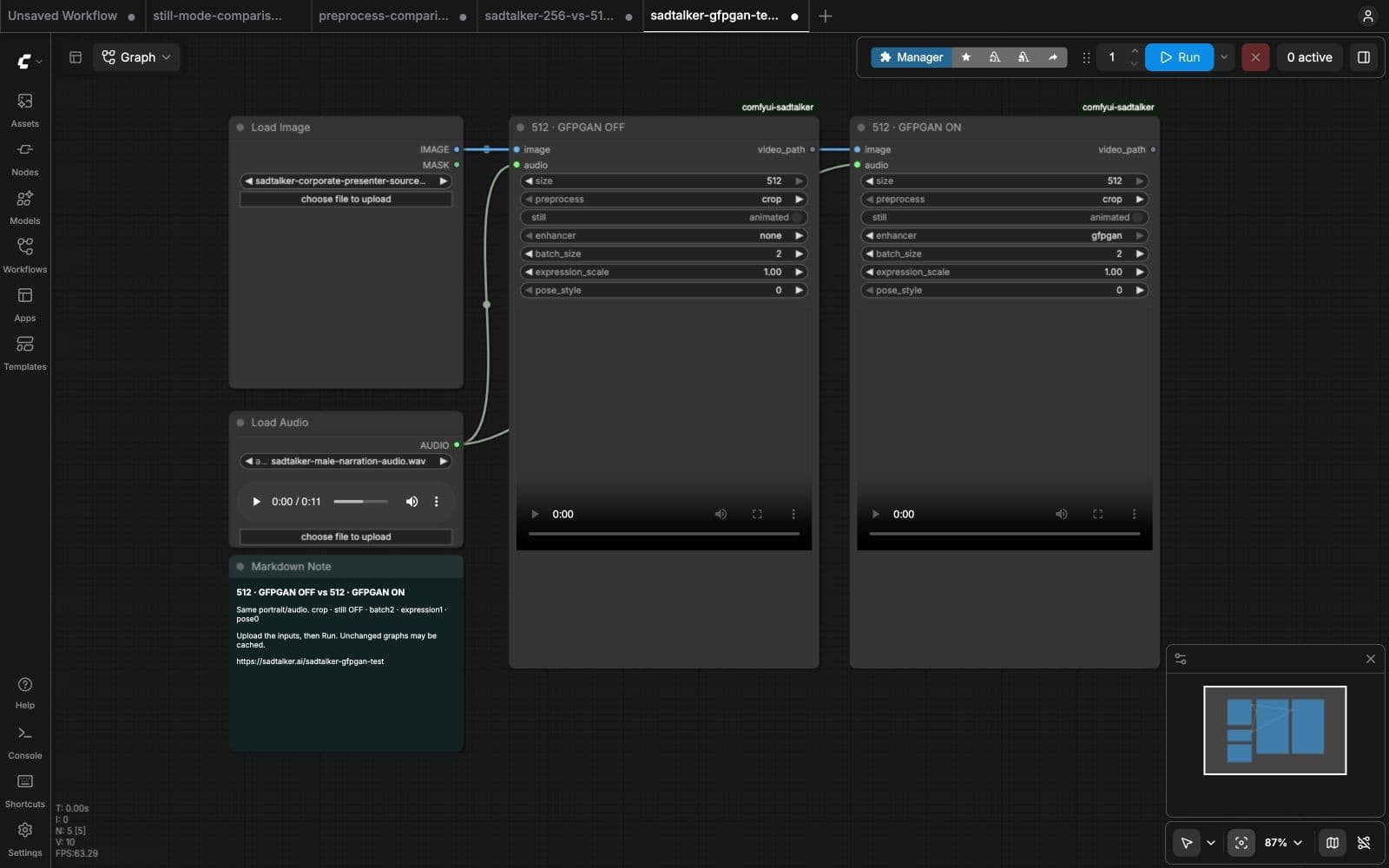The image size is (1389, 868).
Task: Cancel current run with red X button
Action: [1254, 57]
